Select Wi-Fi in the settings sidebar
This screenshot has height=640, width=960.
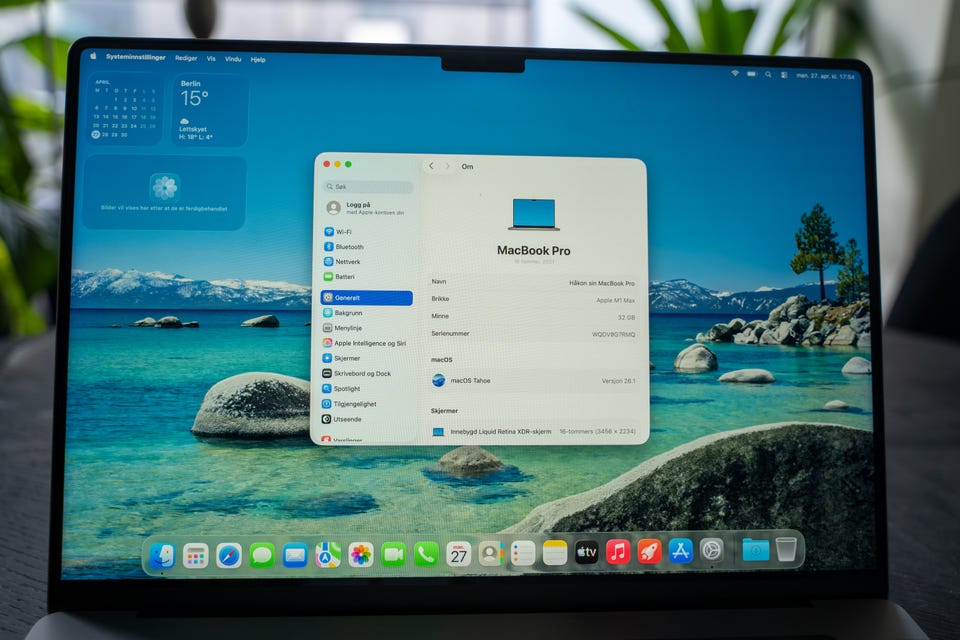tap(366, 232)
